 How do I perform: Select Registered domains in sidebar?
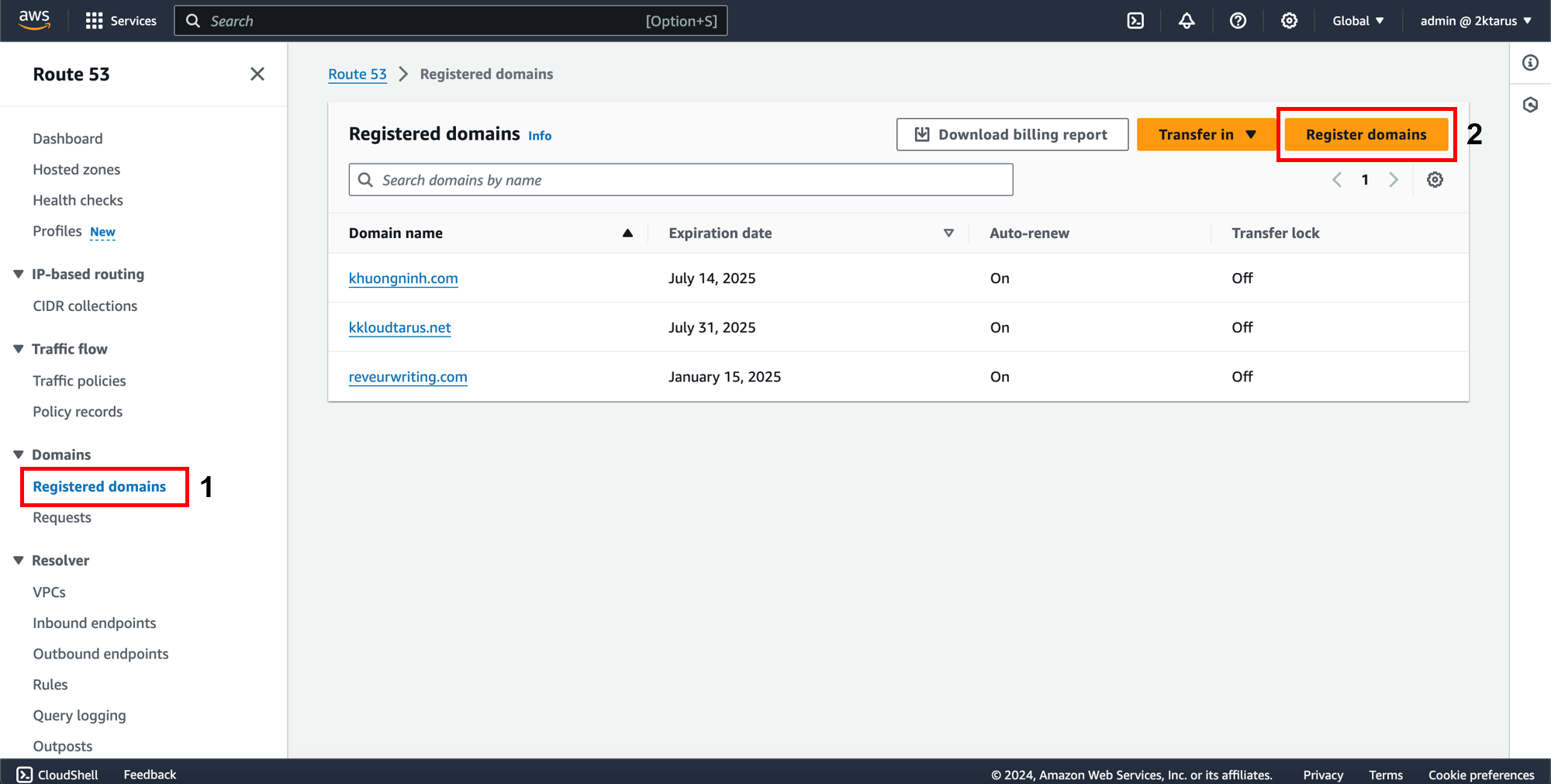click(x=99, y=486)
